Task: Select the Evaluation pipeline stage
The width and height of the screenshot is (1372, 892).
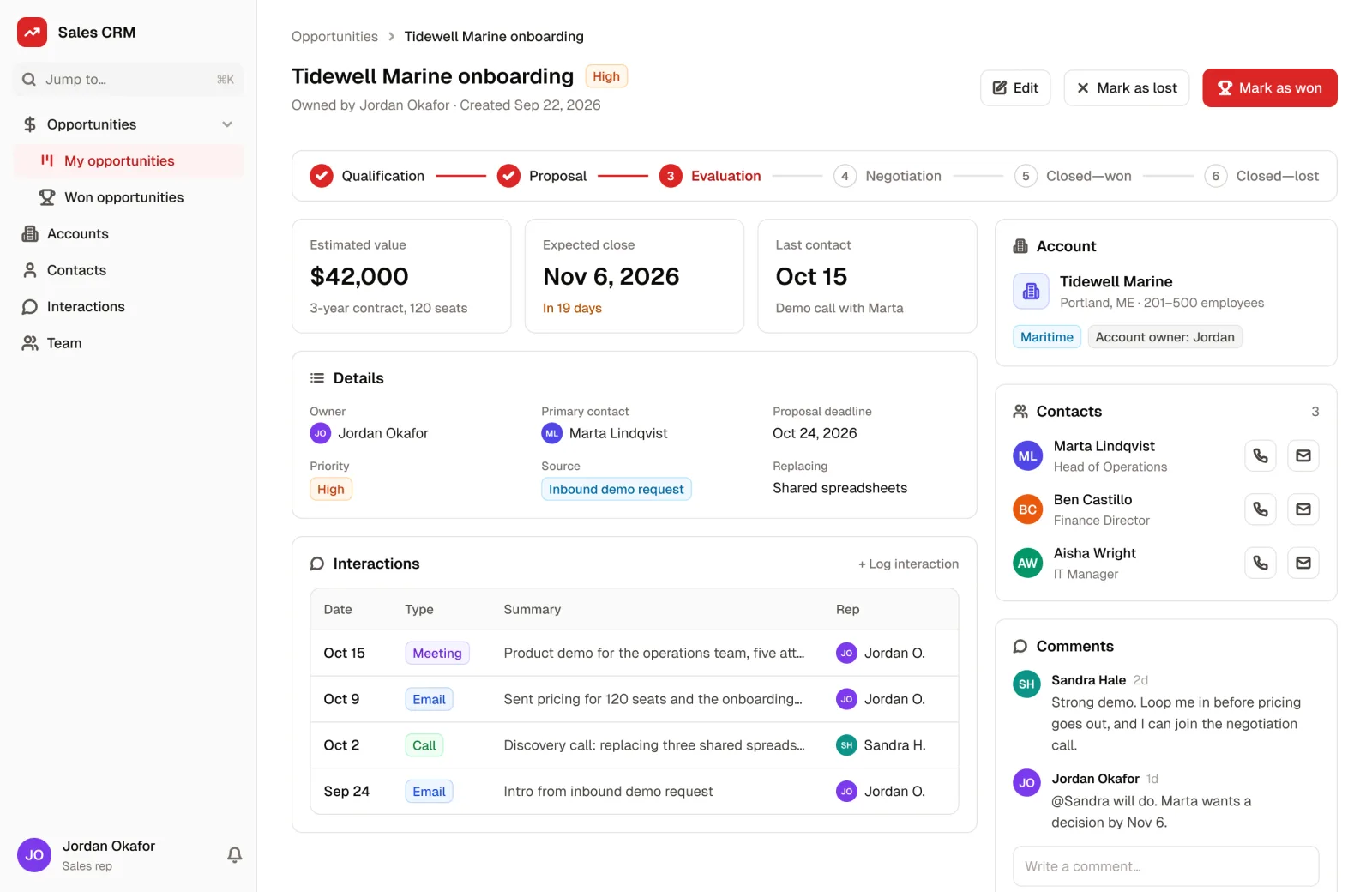Action: tap(710, 176)
